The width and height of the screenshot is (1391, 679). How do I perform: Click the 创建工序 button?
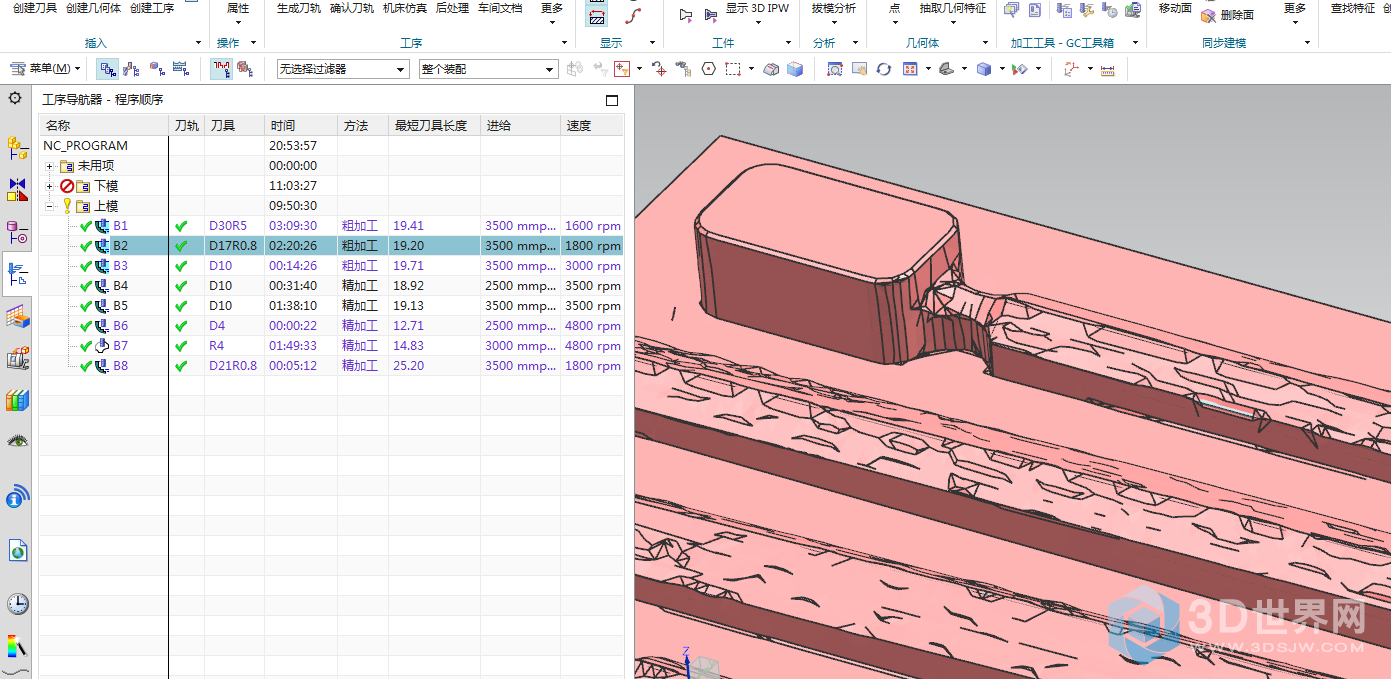coord(152,8)
